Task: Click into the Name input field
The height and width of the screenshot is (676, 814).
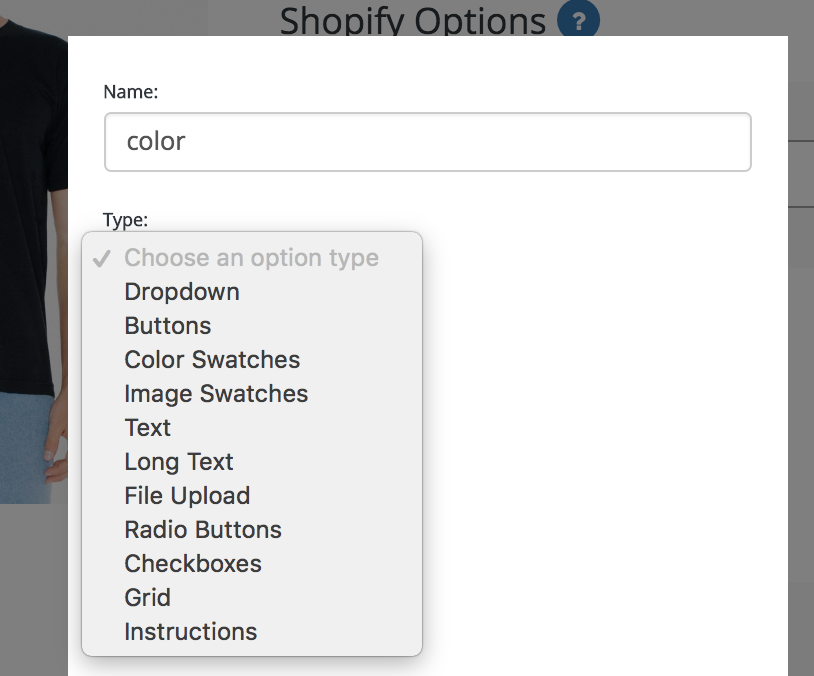Action: tap(428, 142)
